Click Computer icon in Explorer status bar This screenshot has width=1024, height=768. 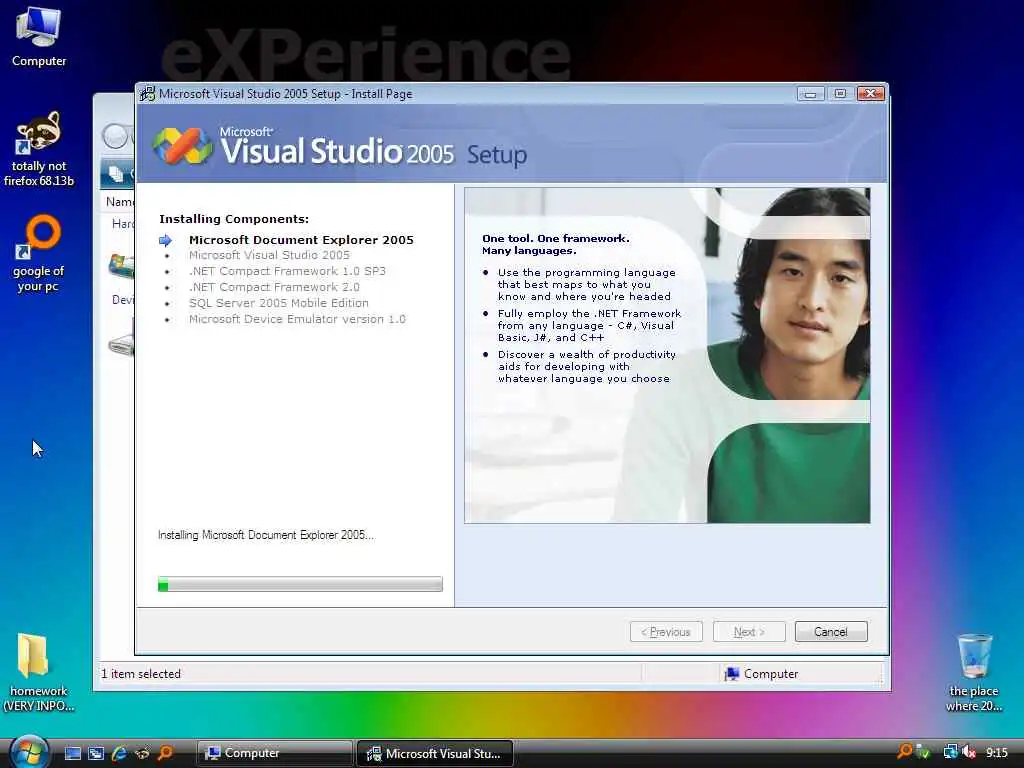tap(731, 673)
